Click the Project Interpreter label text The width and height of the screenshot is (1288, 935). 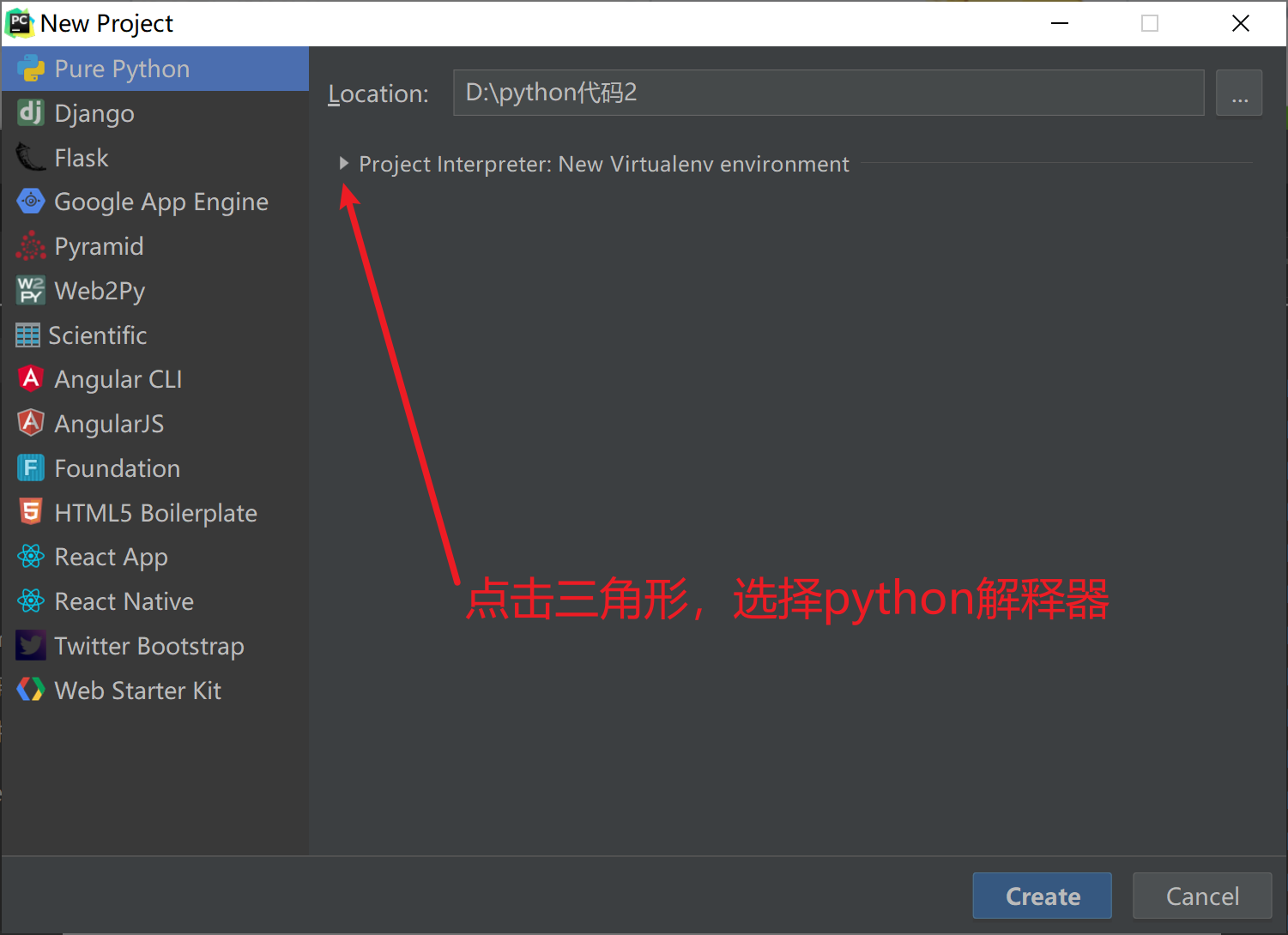604,164
